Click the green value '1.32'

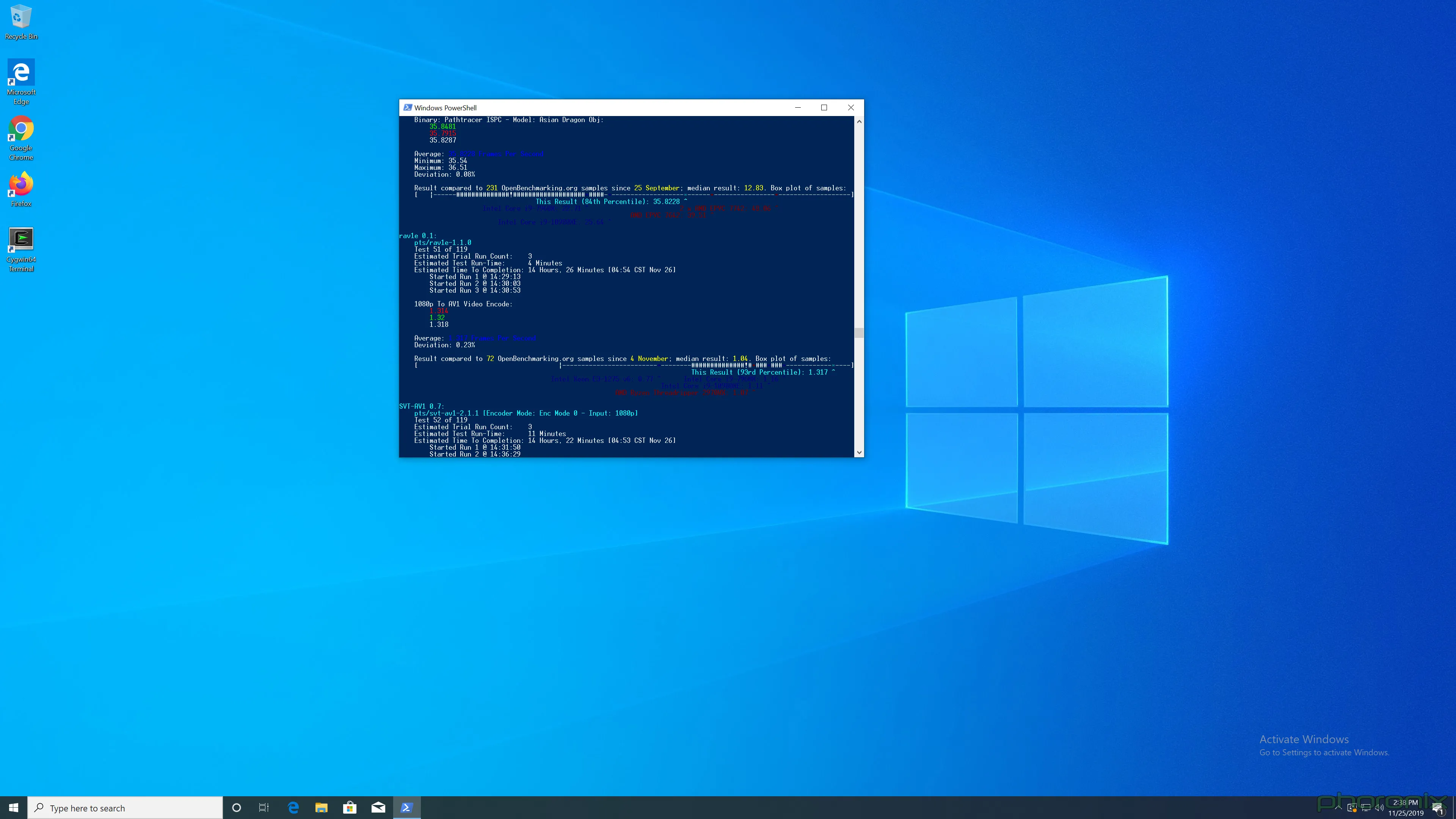tap(437, 318)
